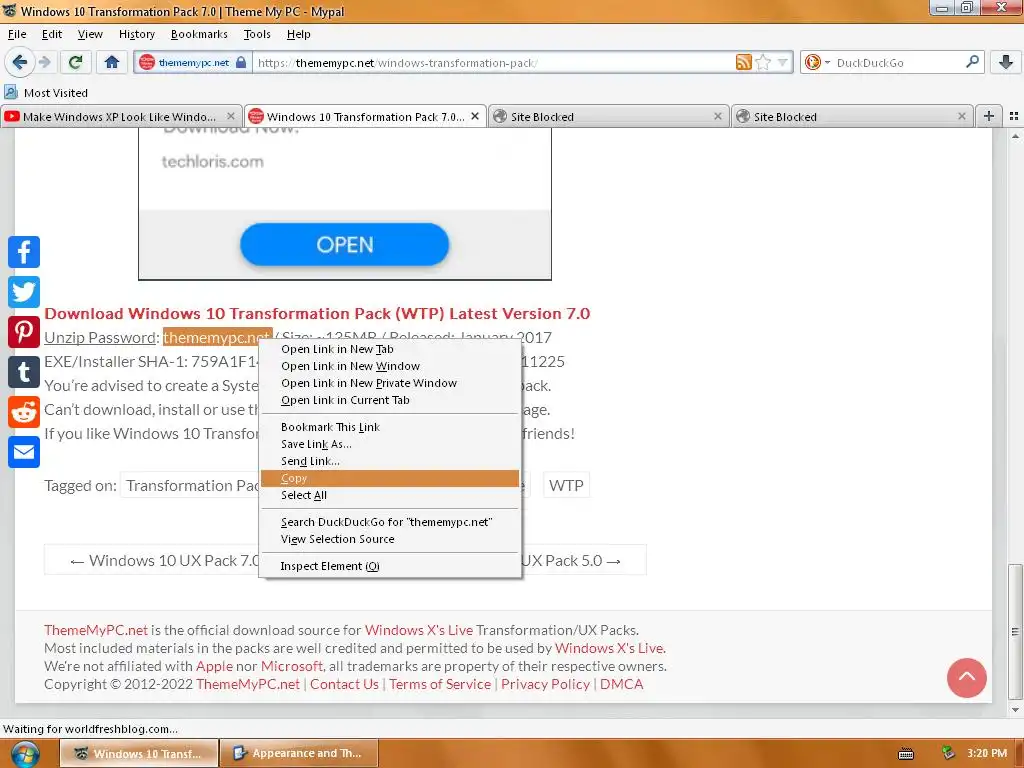Click the red scroll-to-top arrow button
Viewport: 1024px width, 768px height.
[x=967, y=678]
